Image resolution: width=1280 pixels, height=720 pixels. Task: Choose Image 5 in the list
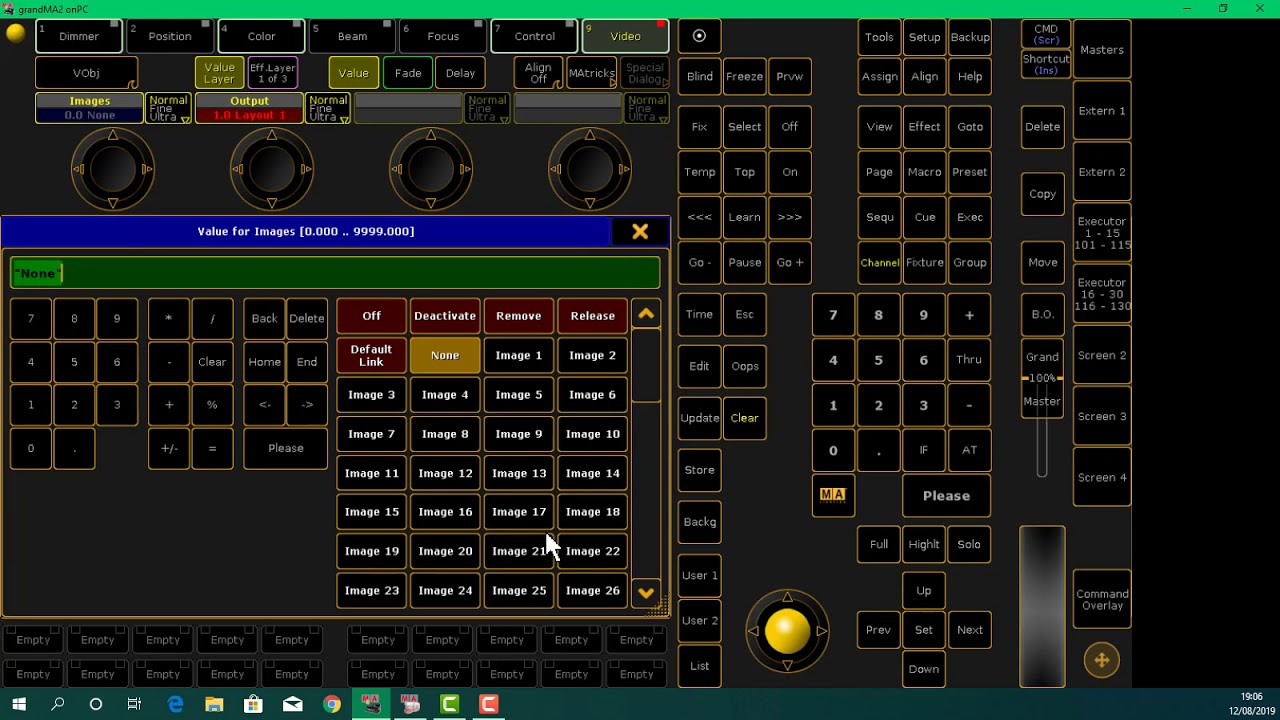tap(519, 394)
